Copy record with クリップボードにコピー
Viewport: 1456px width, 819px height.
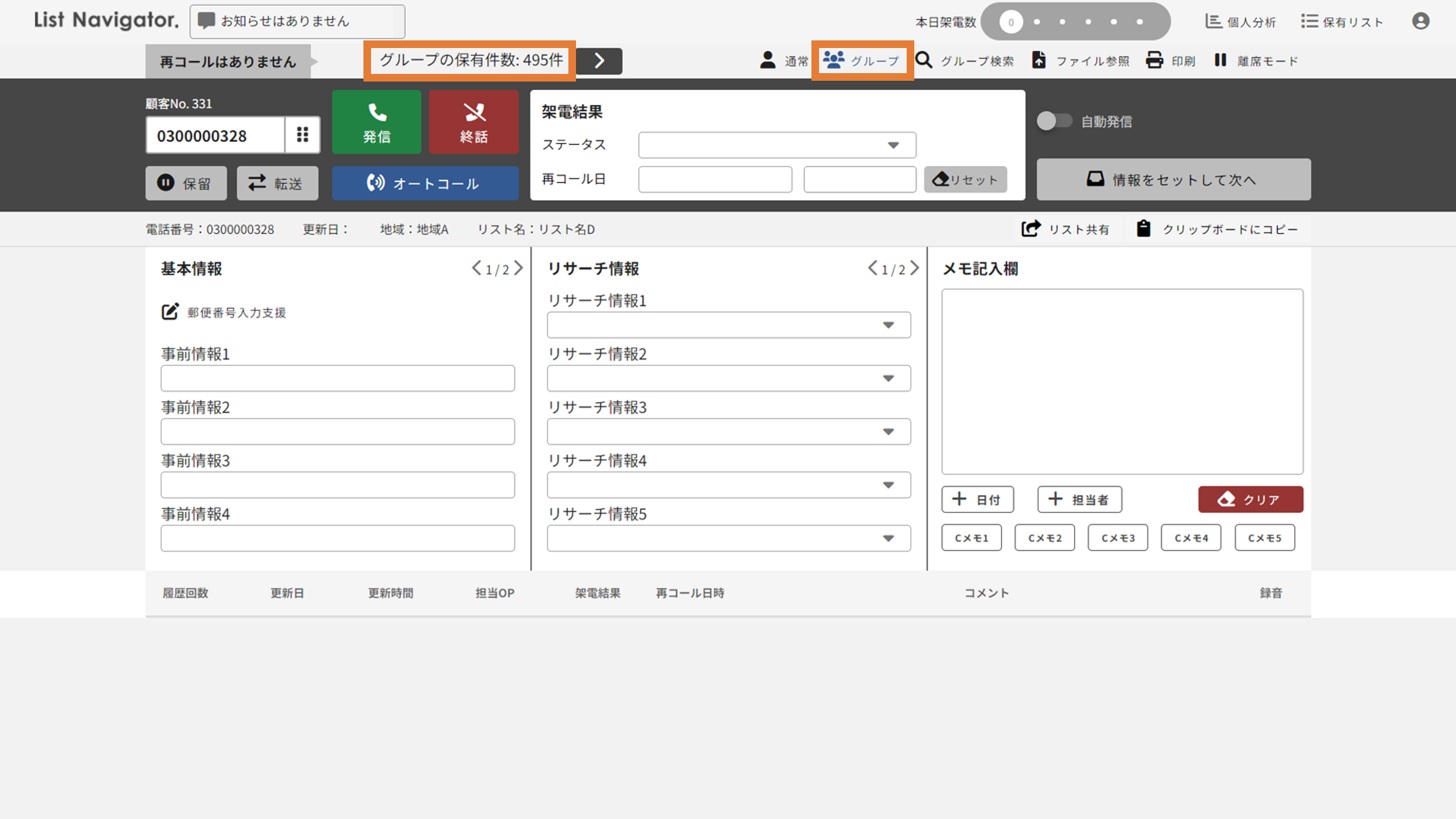[1218, 229]
